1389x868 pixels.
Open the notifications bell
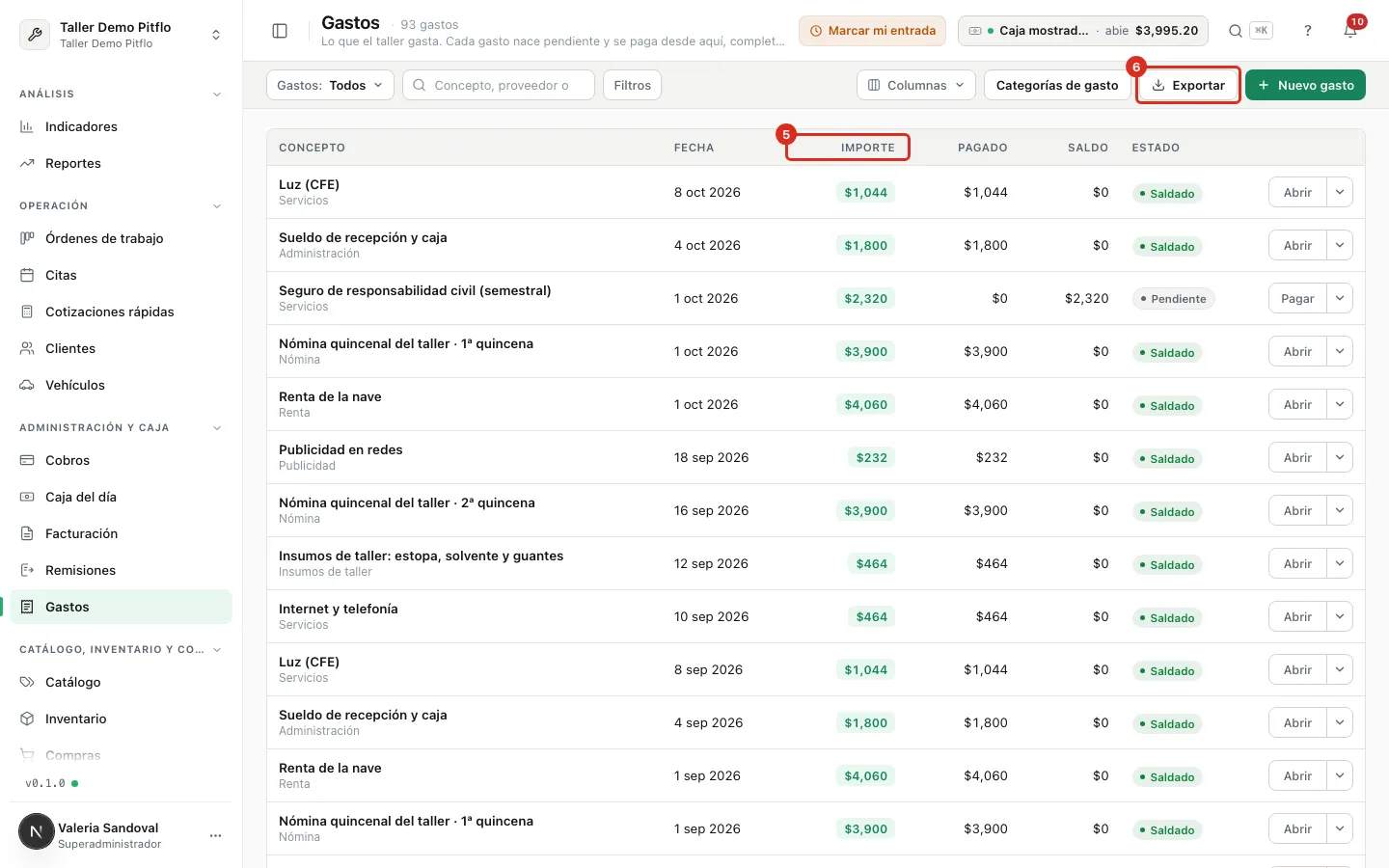click(1350, 31)
